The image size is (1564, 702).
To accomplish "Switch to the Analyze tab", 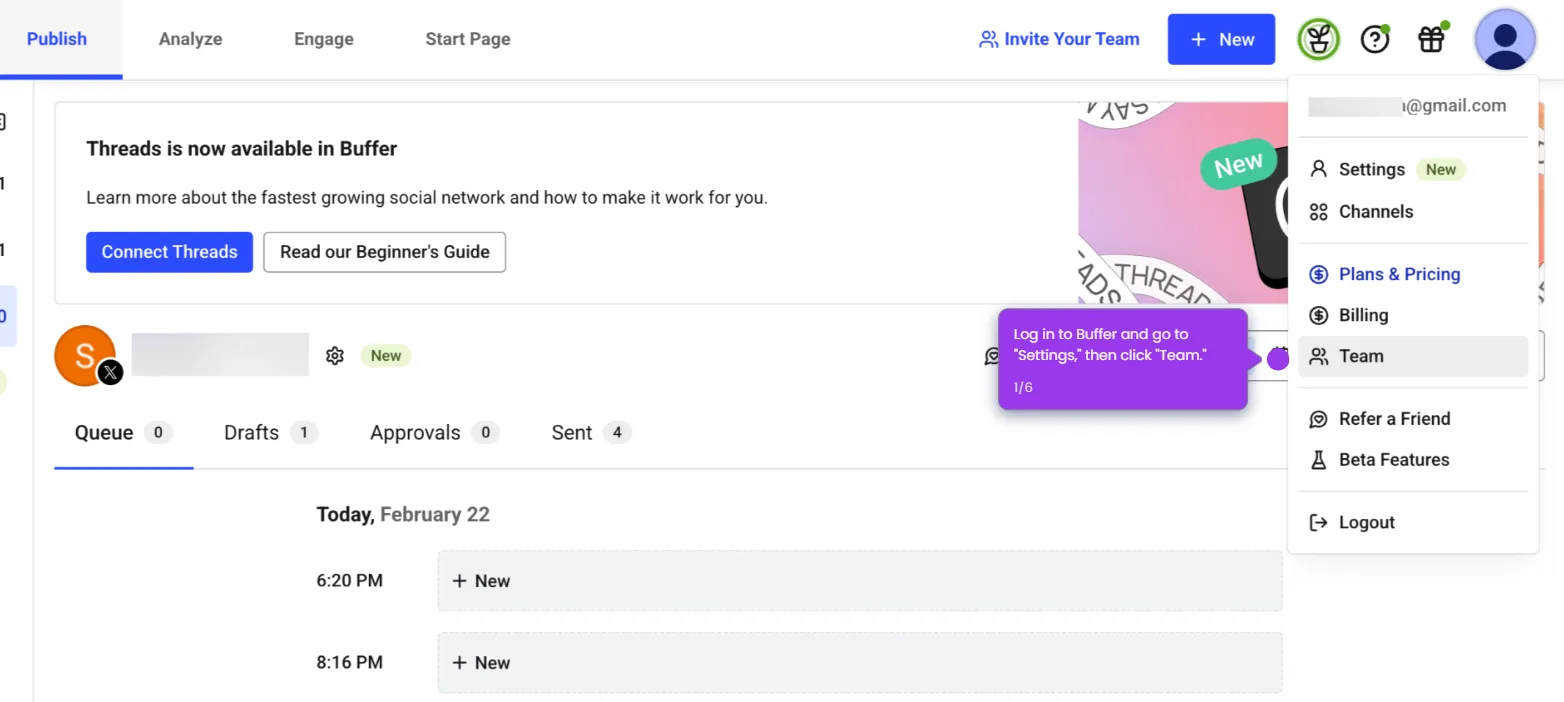I will pos(190,39).
